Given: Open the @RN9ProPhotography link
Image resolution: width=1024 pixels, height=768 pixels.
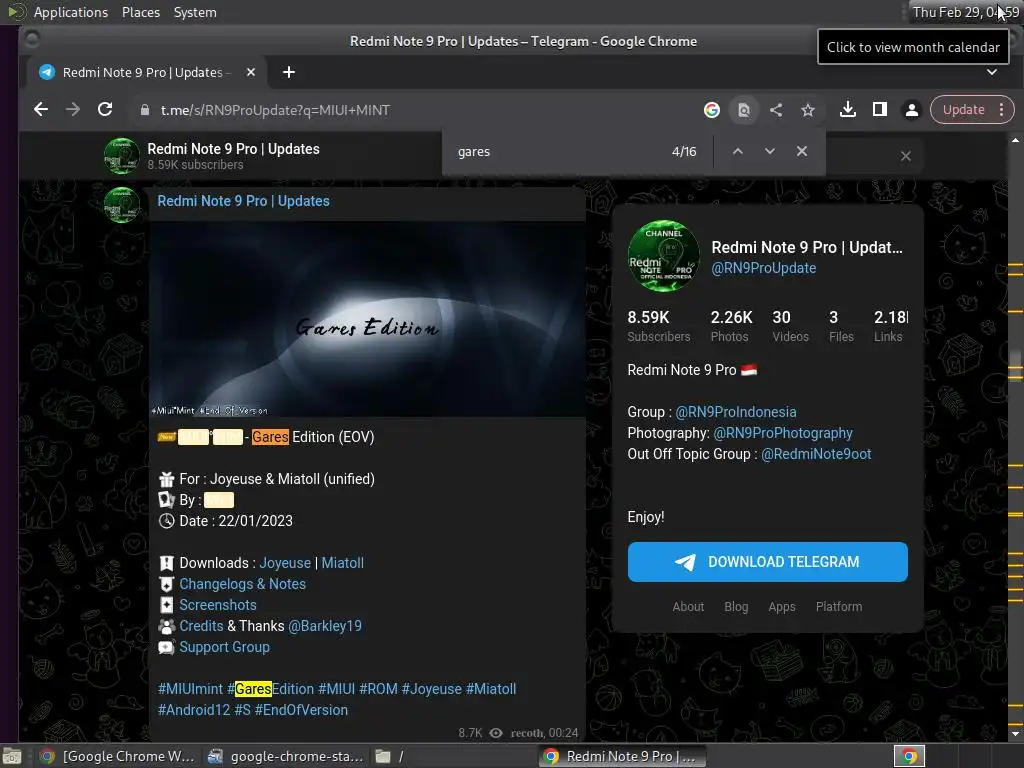Looking at the screenshot, I should click(782, 433).
